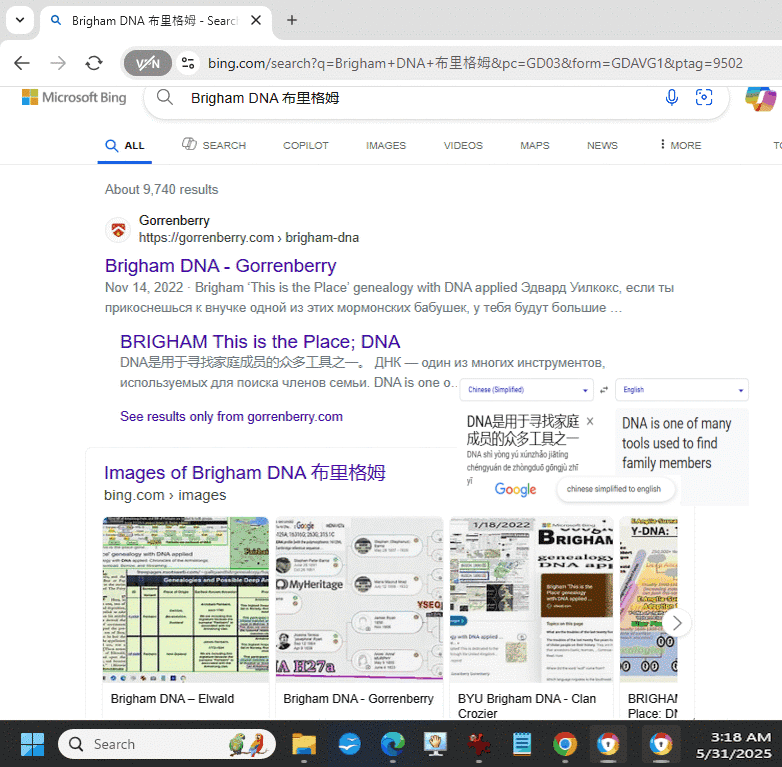Close the Brigham DNA search tab

coord(256,20)
